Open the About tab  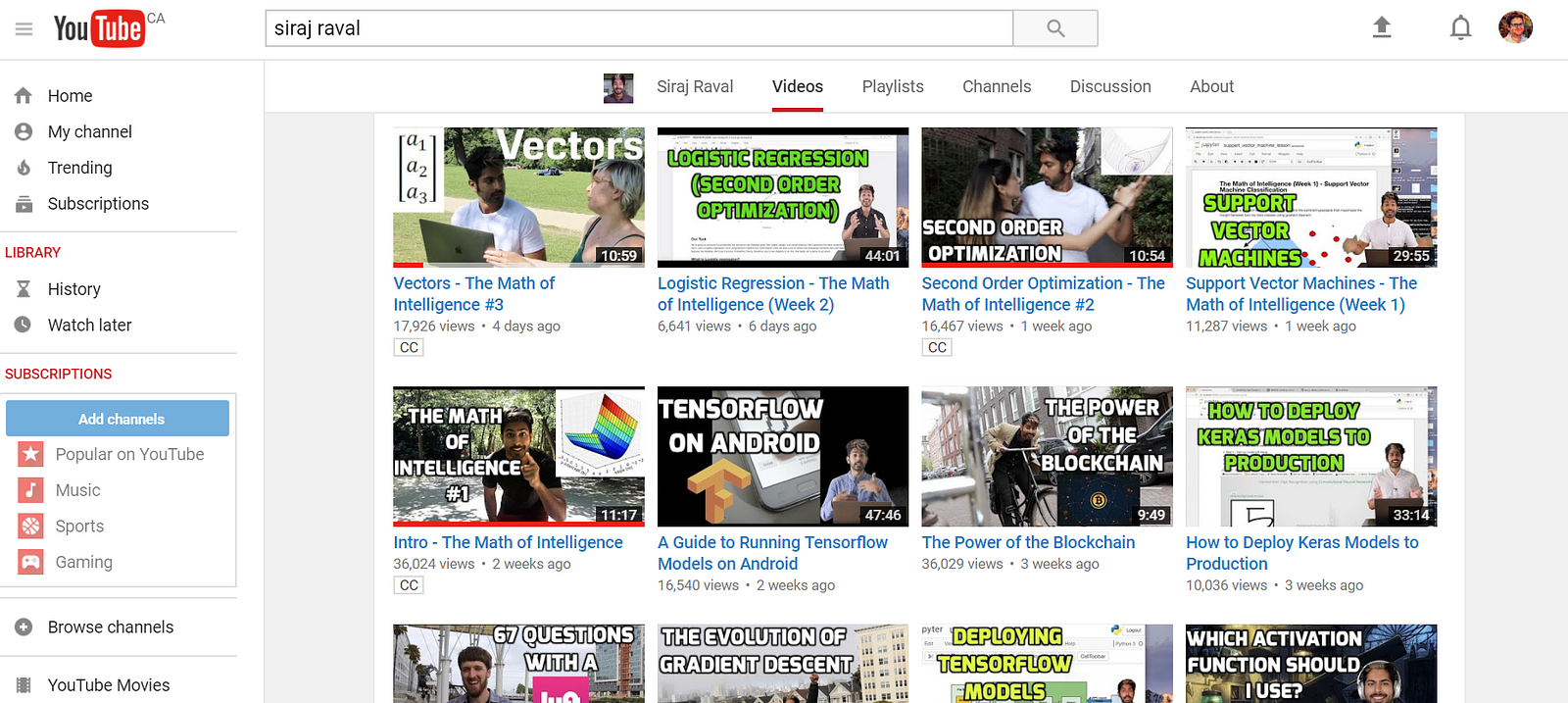click(x=1212, y=86)
